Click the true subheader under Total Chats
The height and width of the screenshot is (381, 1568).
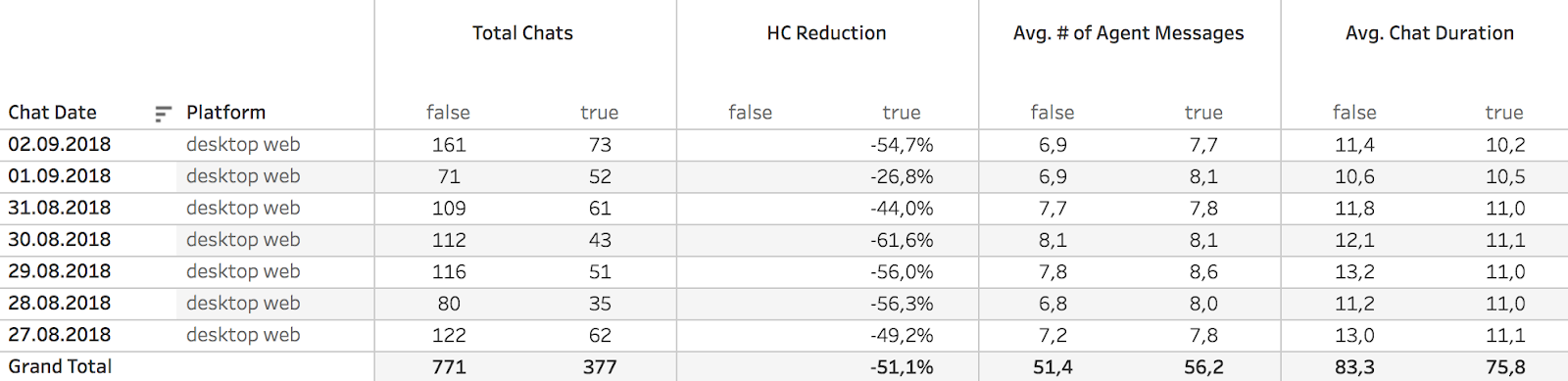click(x=599, y=113)
